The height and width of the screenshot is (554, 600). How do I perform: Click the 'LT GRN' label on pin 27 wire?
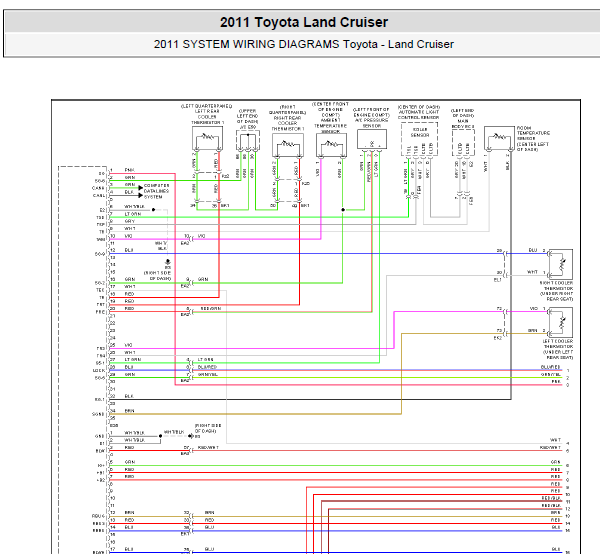(x=133, y=360)
